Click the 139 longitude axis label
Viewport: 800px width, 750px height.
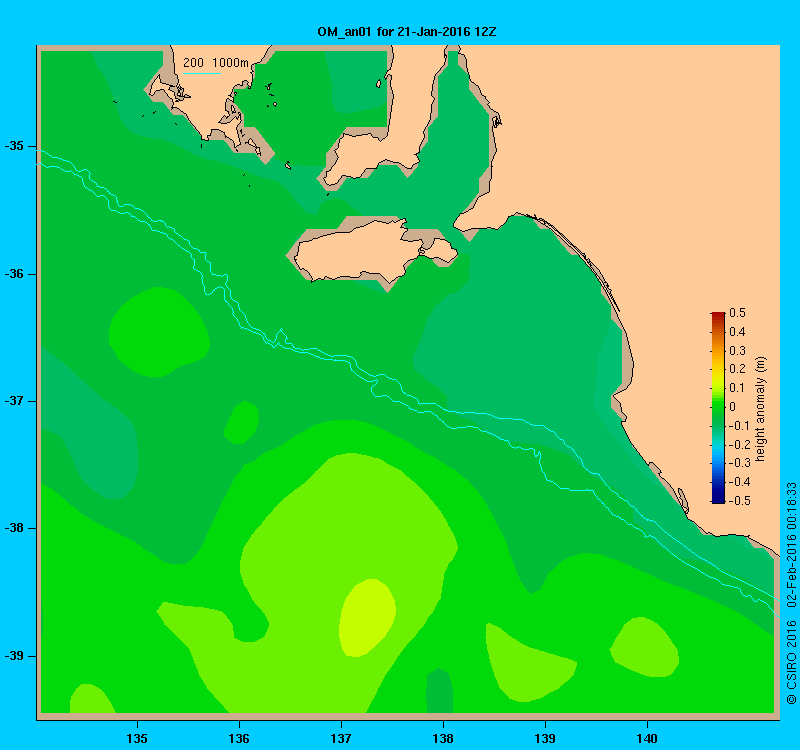[x=545, y=738]
